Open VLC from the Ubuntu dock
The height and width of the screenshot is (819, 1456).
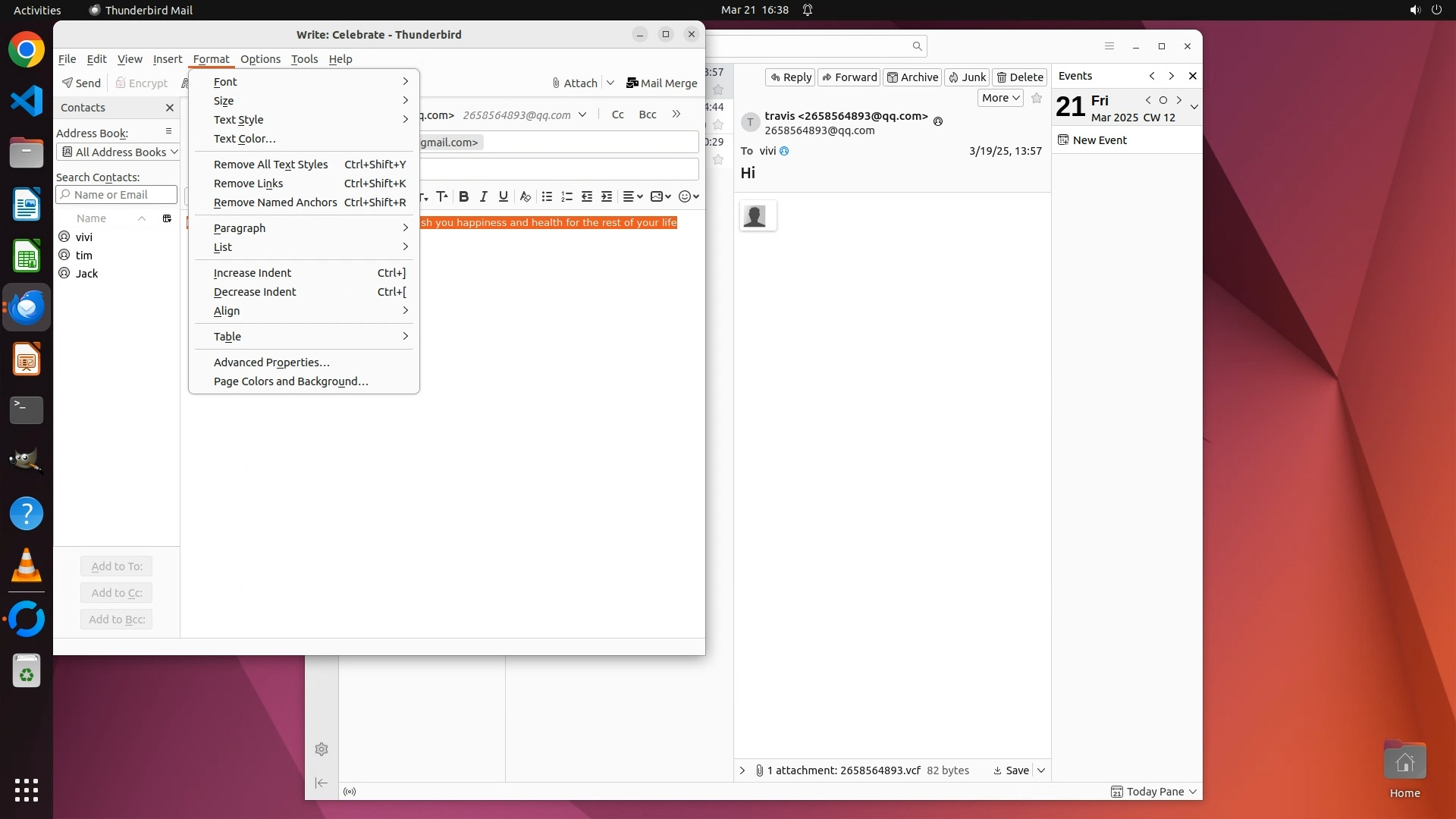pos(27,566)
